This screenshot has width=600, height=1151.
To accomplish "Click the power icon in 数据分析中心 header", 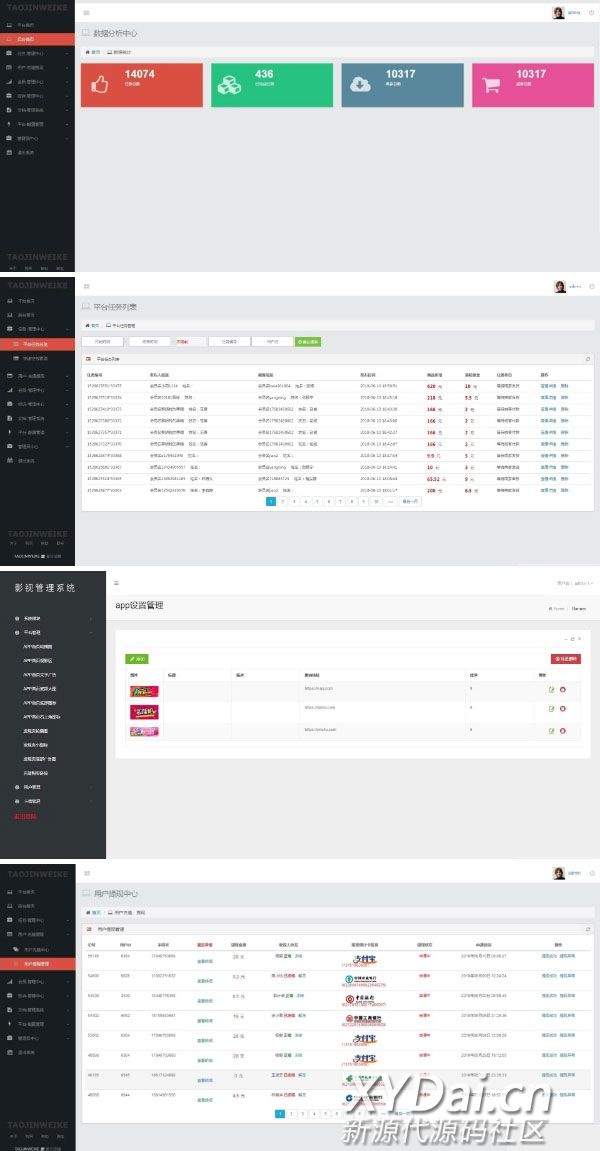I will click(592, 12).
